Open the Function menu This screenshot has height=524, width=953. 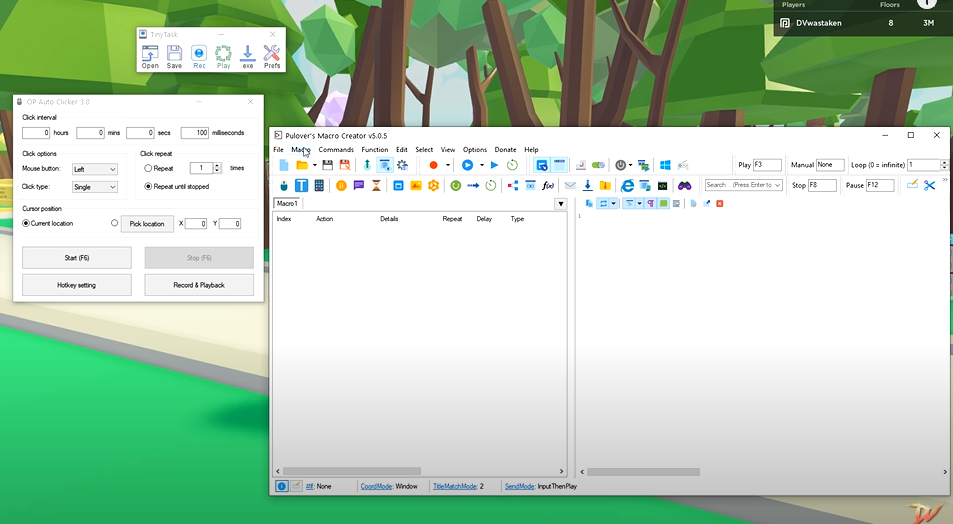(375, 150)
